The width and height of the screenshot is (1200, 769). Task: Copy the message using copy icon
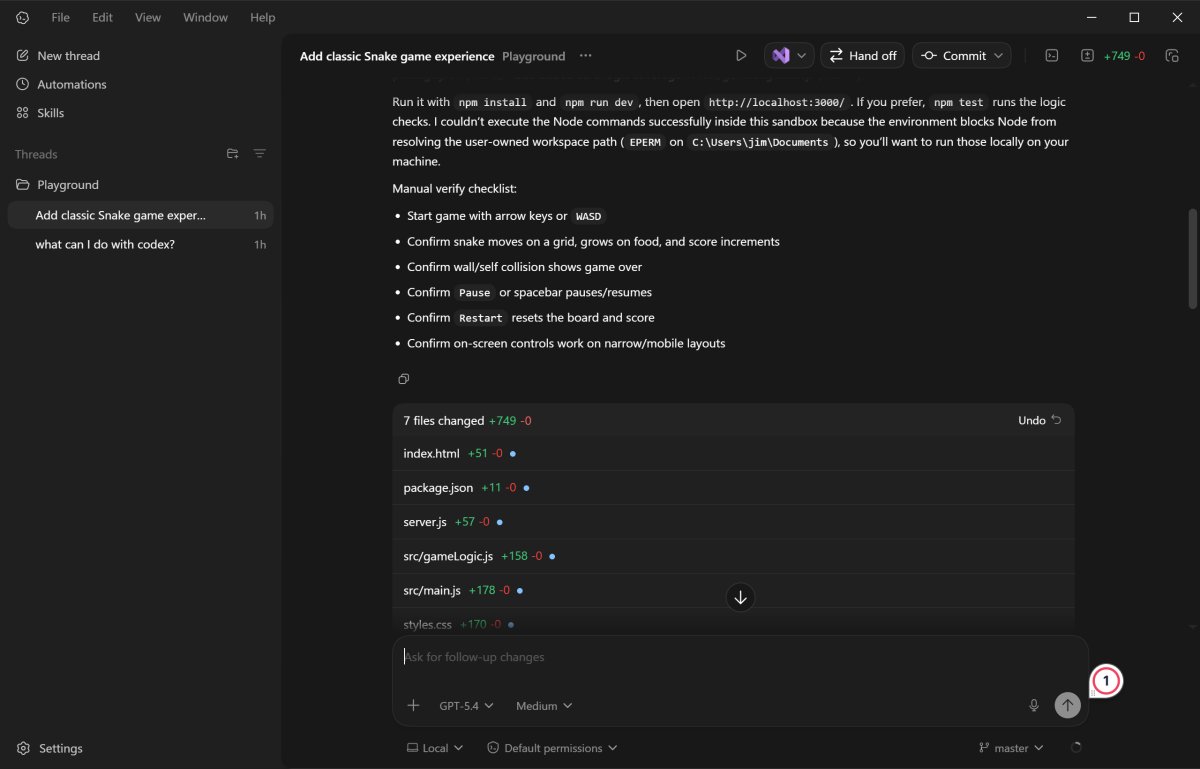(404, 379)
